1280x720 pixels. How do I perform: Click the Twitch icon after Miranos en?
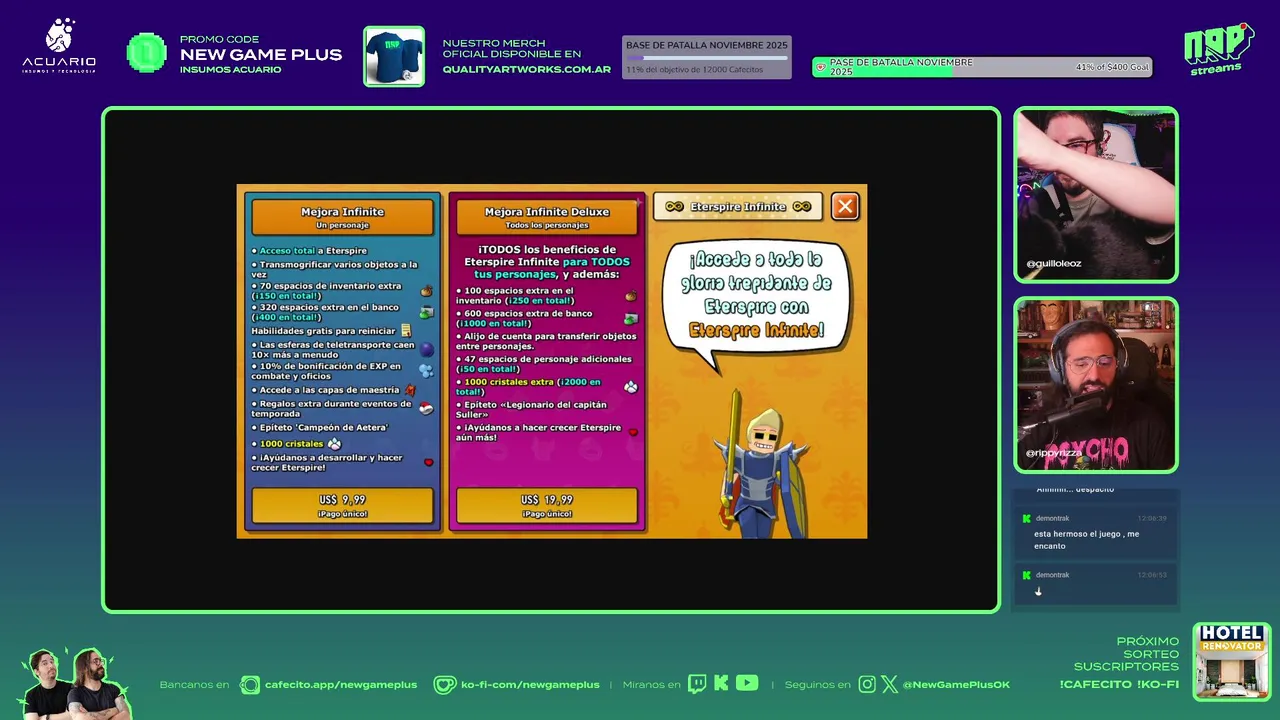coord(696,684)
